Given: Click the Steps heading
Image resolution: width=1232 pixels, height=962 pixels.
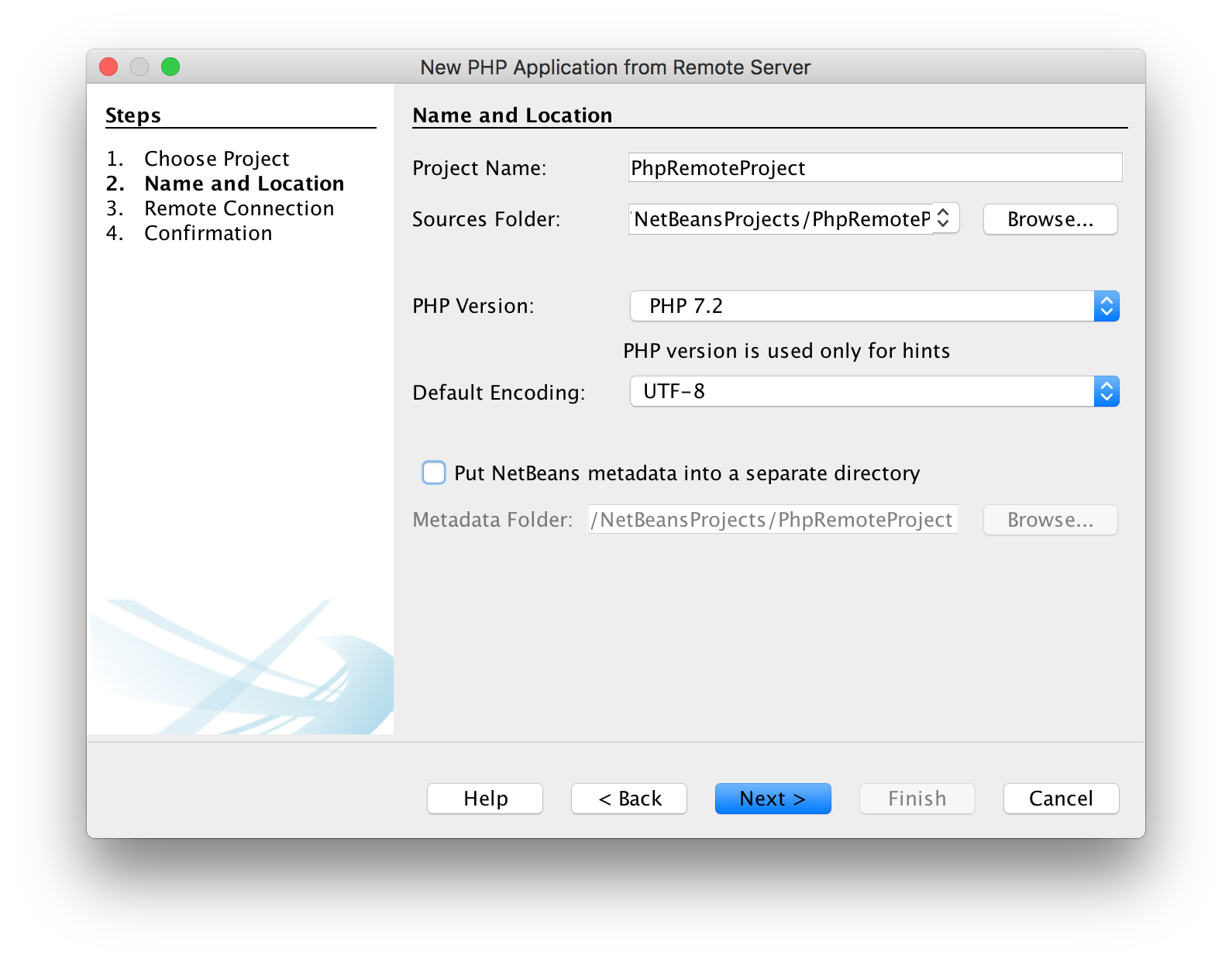Looking at the screenshot, I should click(133, 115).
